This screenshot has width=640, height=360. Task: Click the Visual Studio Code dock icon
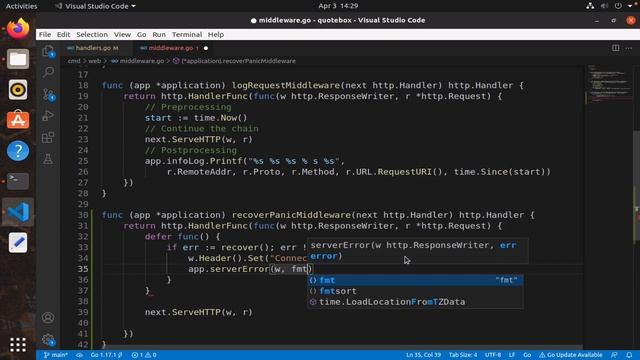(18, 212)
